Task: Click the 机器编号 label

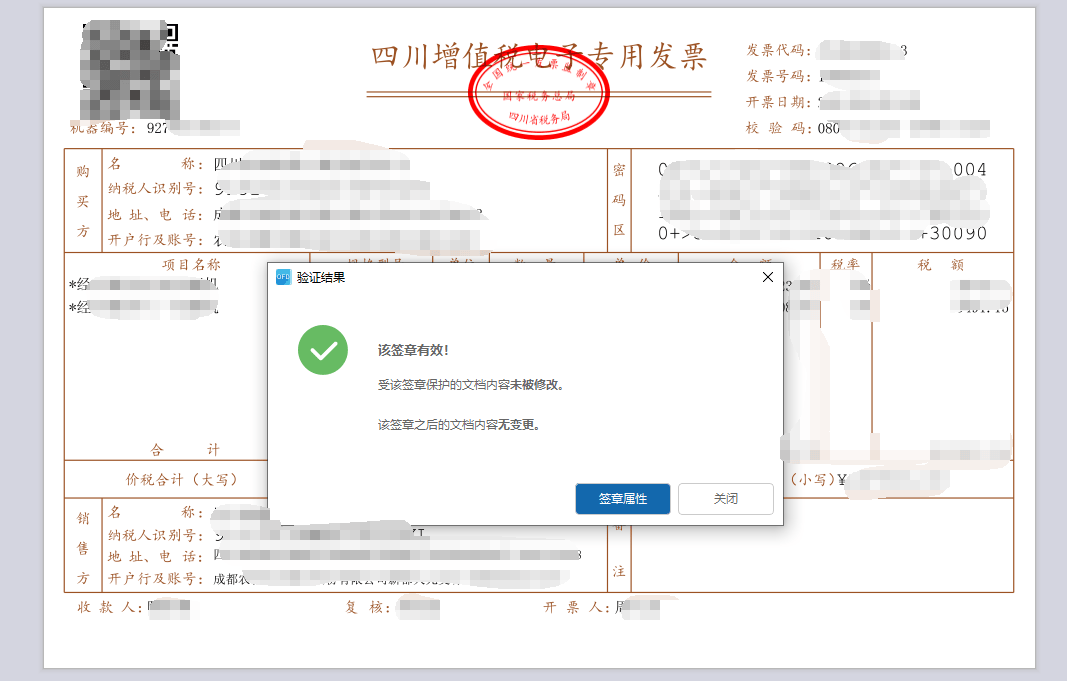Action: tap(103, 128)
